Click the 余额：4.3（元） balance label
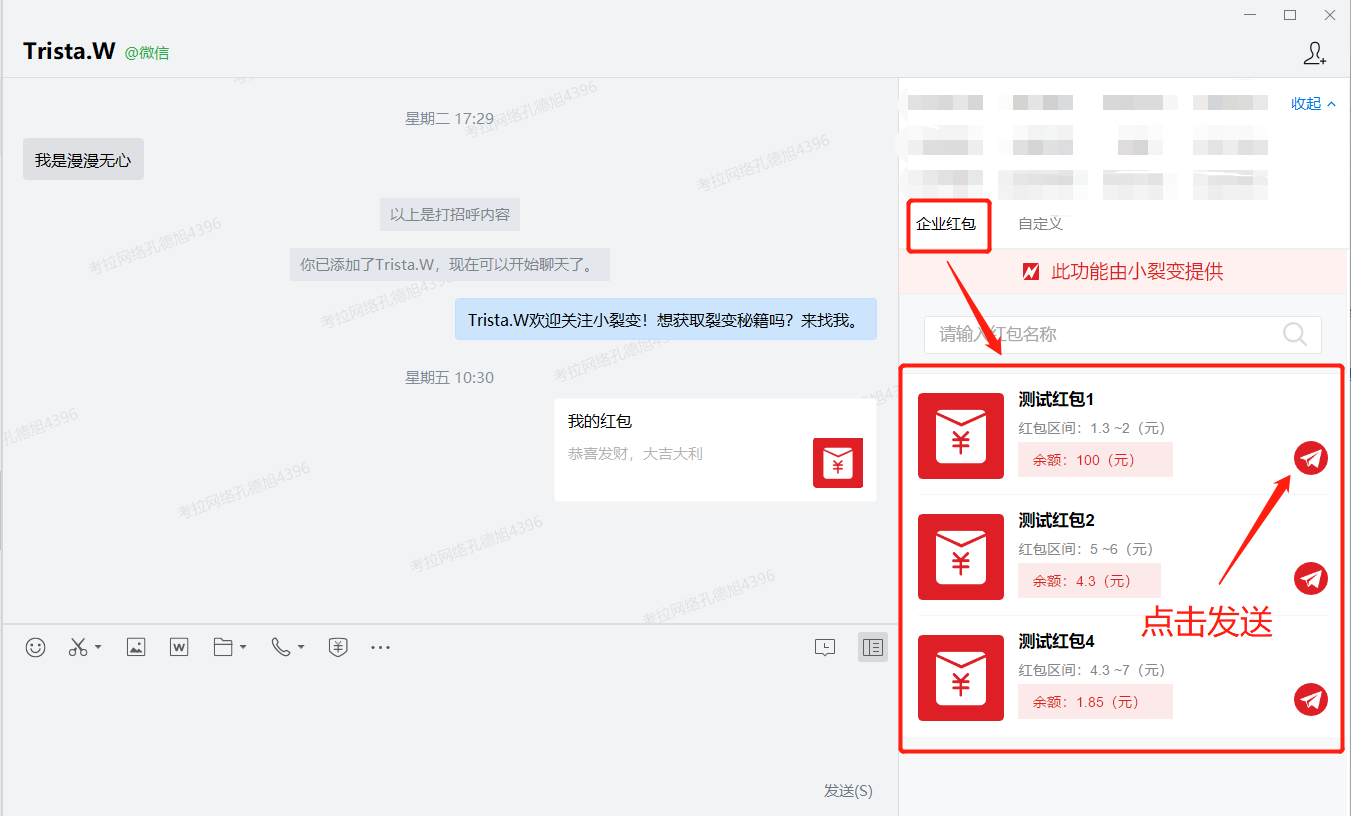1351x816 pixels. tap(1089, 581)
